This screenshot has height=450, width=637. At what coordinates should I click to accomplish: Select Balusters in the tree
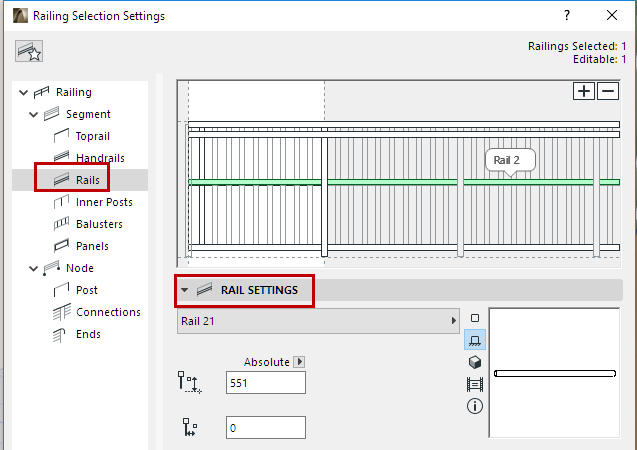coord(99,224)
